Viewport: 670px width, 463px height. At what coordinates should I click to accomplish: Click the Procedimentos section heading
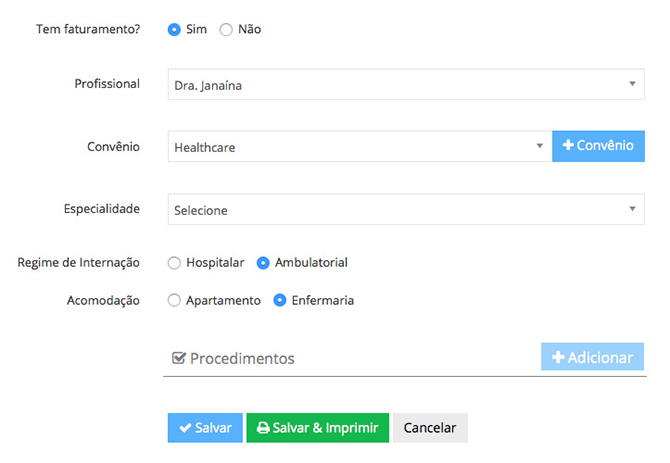click(x=242, y=358)
